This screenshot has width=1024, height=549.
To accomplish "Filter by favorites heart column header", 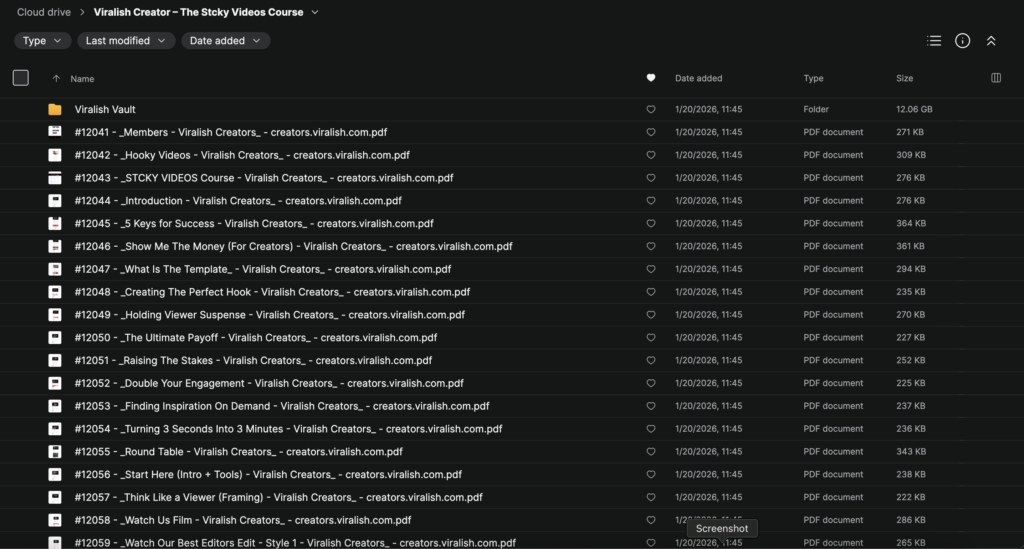I will click(650, 78).
